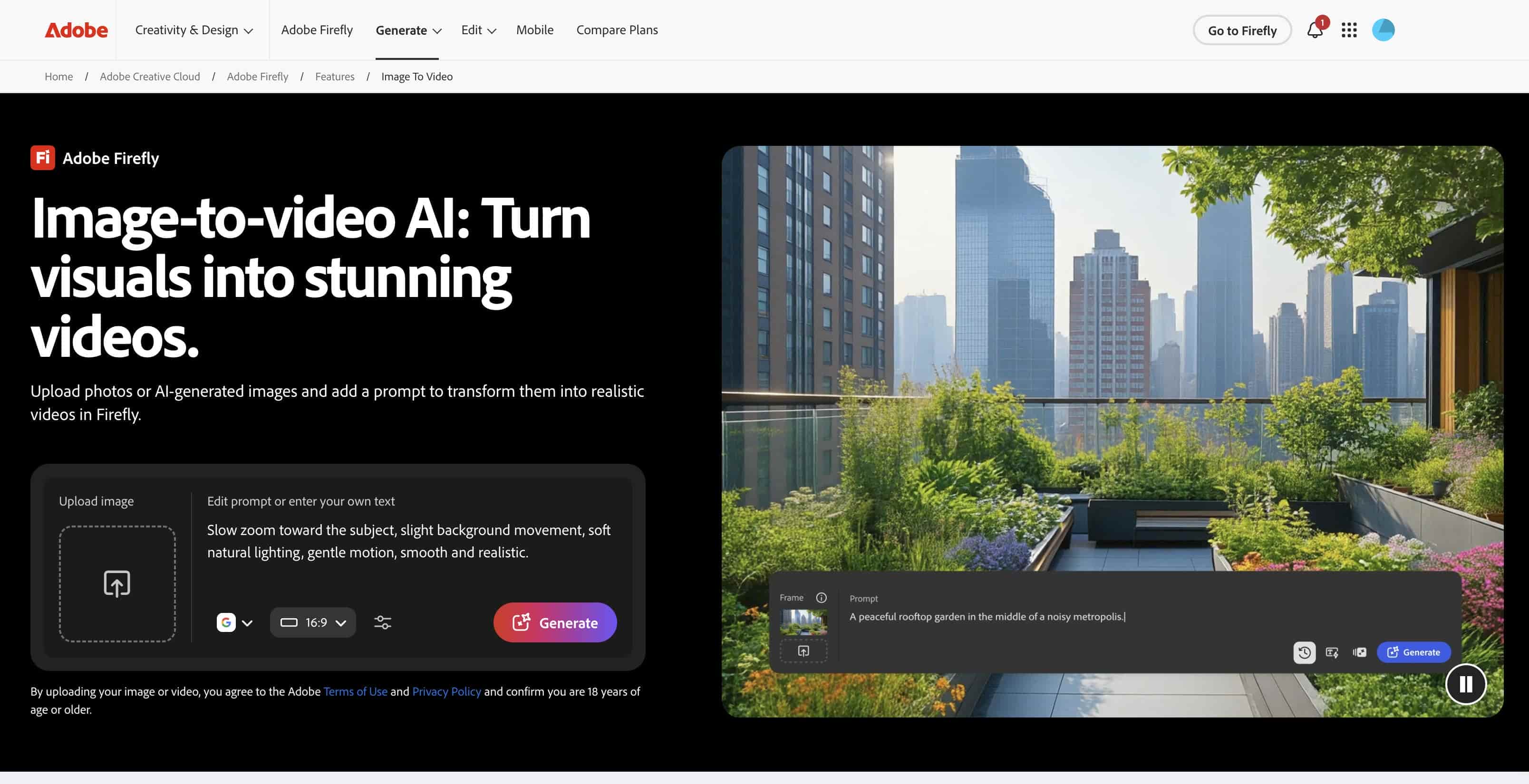Click the Upload image label
This screenshot has width=1529, height=784.
coord(96,501)
